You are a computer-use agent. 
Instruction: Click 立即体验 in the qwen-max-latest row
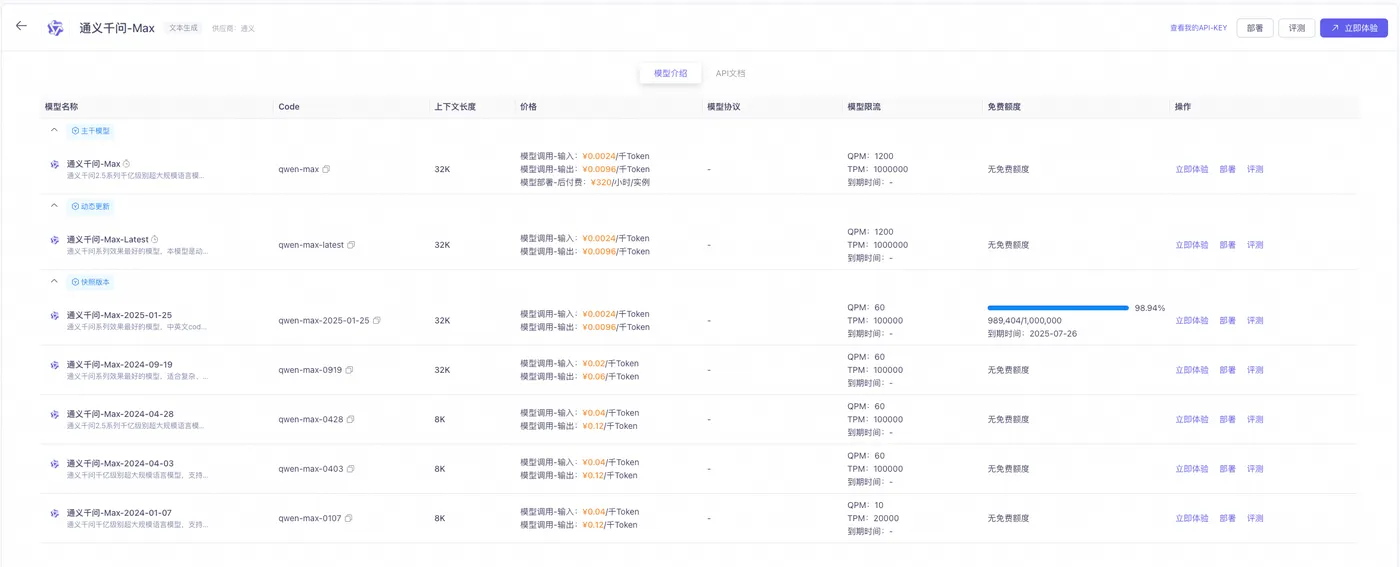click(1192, 245)
